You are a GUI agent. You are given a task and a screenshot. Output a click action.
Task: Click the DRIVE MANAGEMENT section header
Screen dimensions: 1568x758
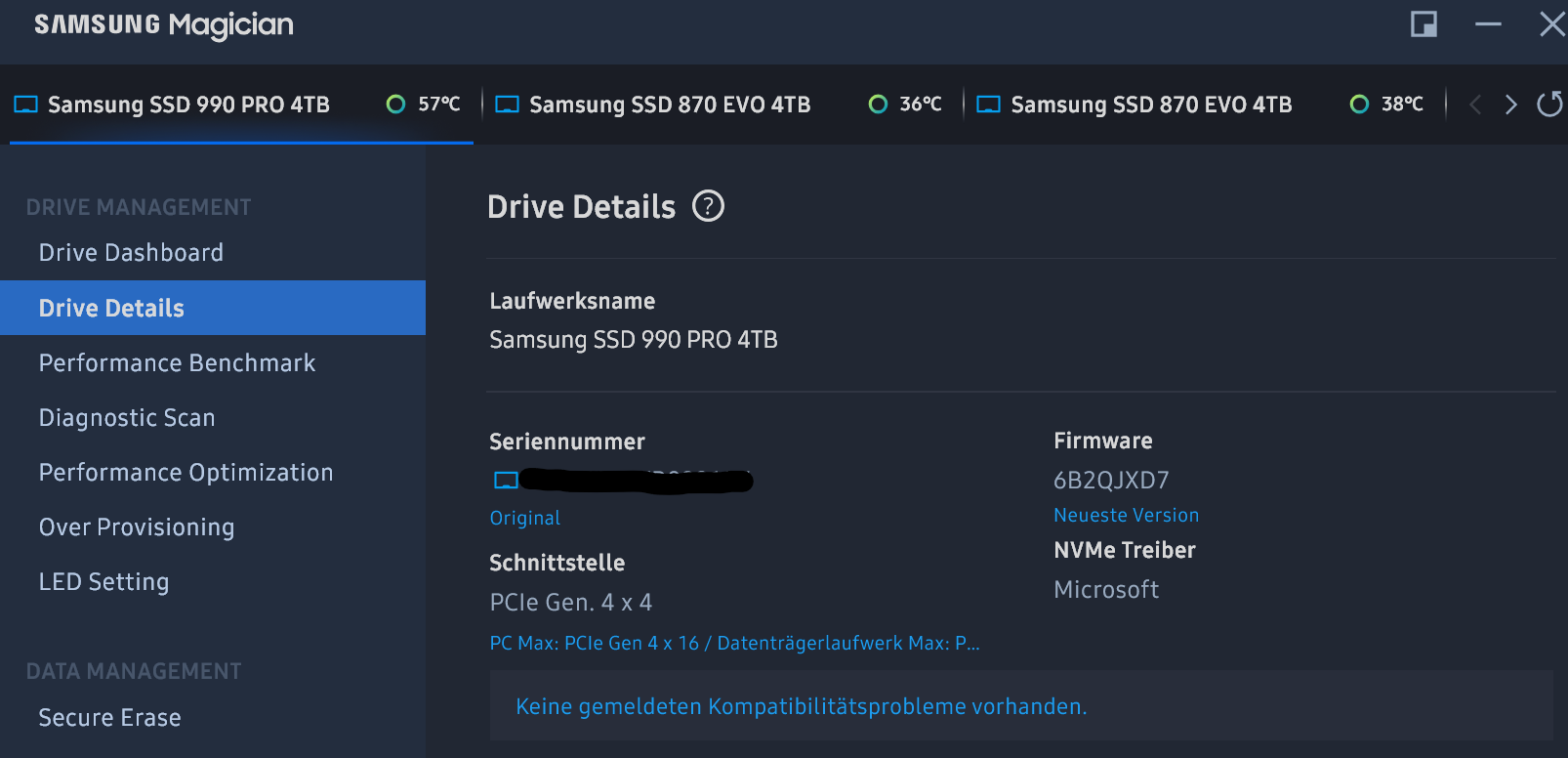[139, 207]
